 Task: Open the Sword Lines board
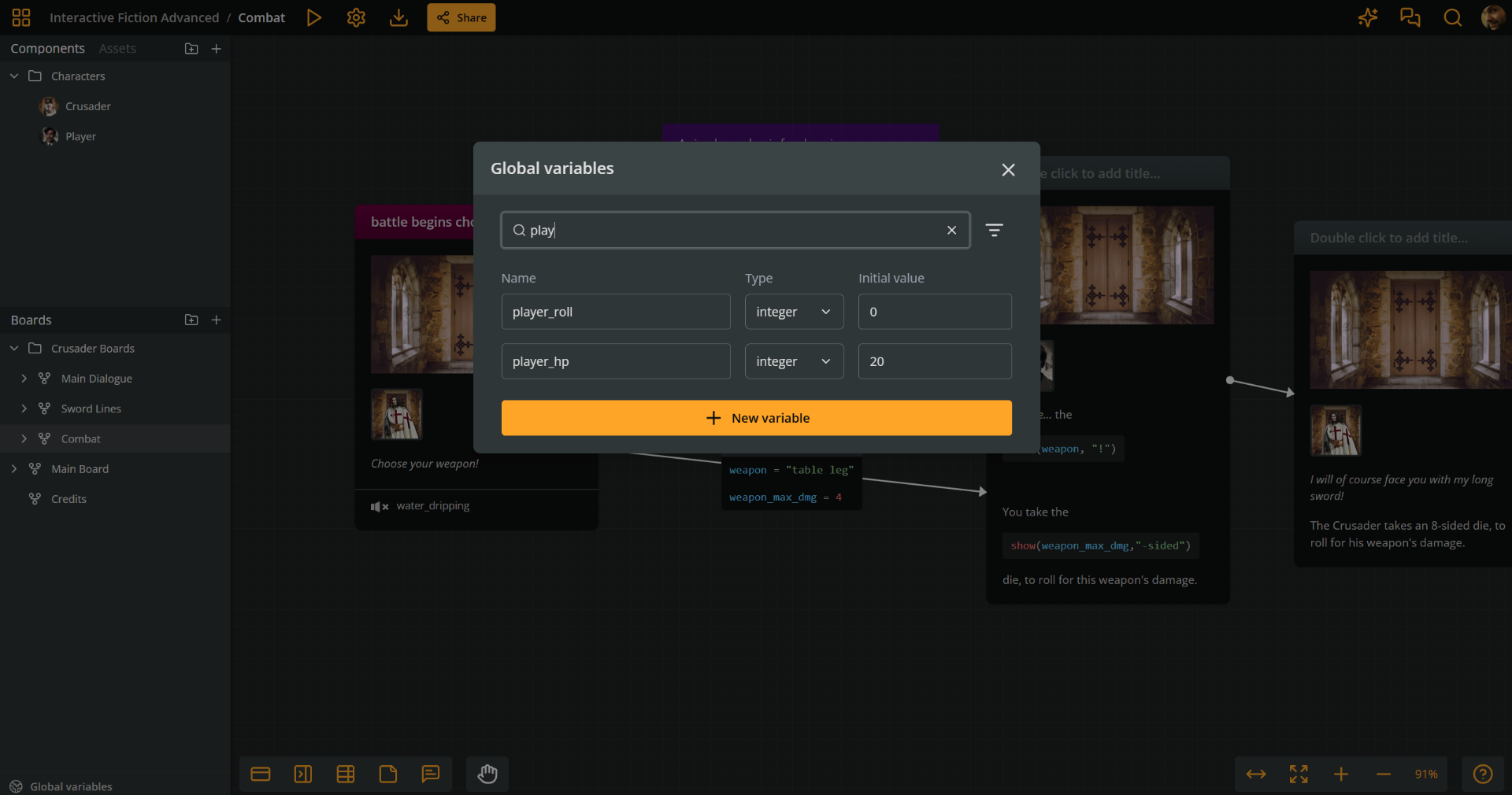pos(91,409)
